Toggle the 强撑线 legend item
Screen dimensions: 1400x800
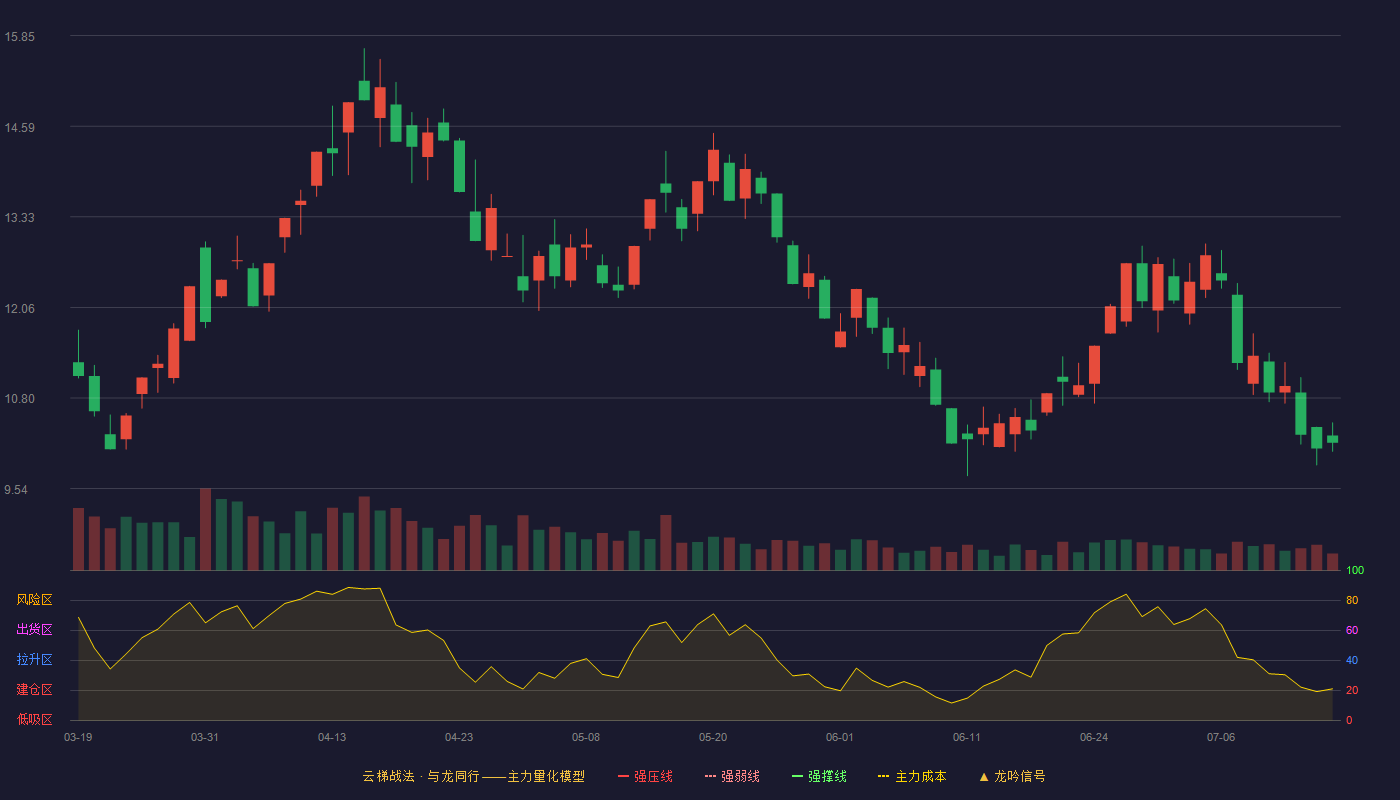819,776
